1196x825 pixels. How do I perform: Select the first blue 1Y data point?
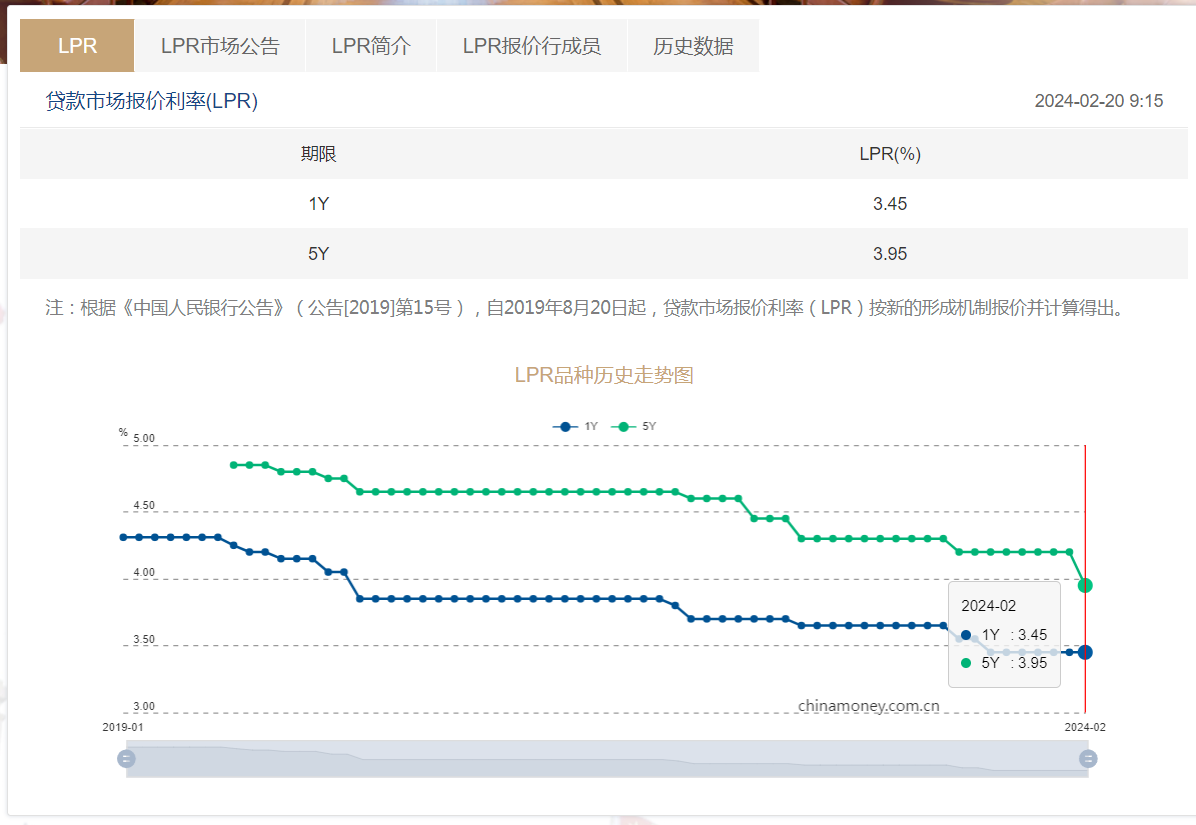(x=123, y=537)
